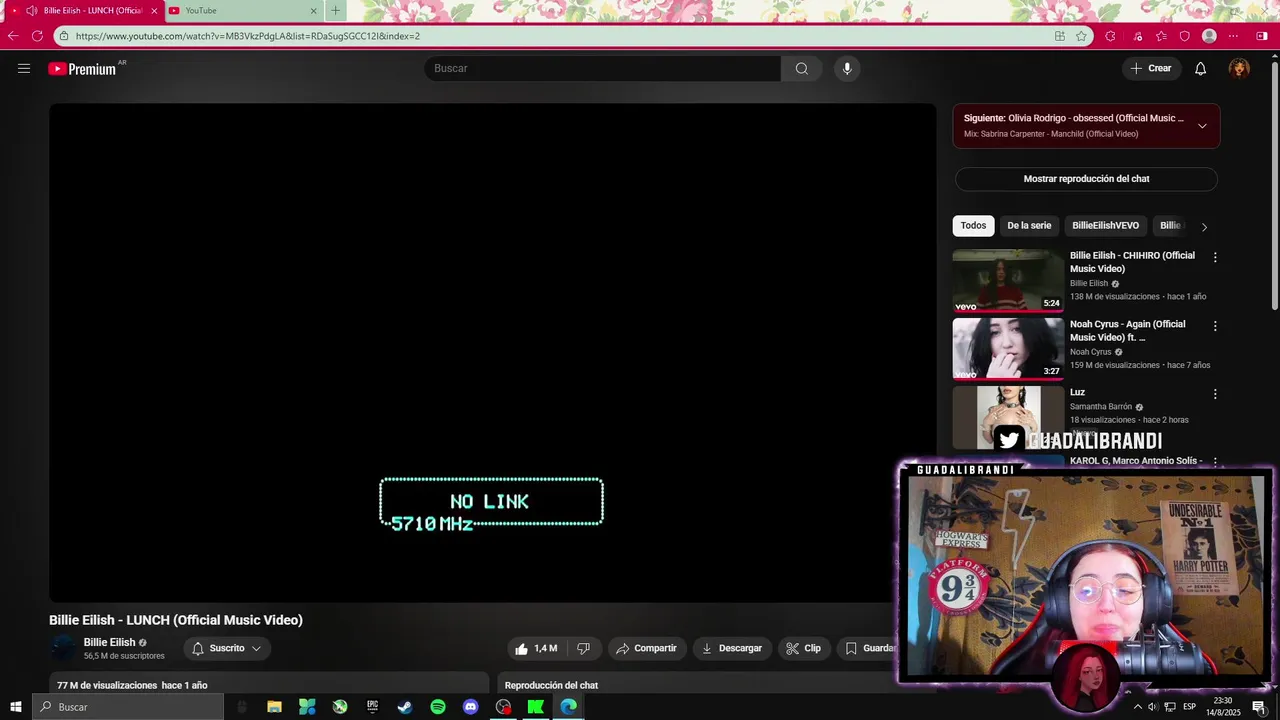1280x720 pixels.
Task: Open Steam from the taskbar
Action: pos(405,707)
